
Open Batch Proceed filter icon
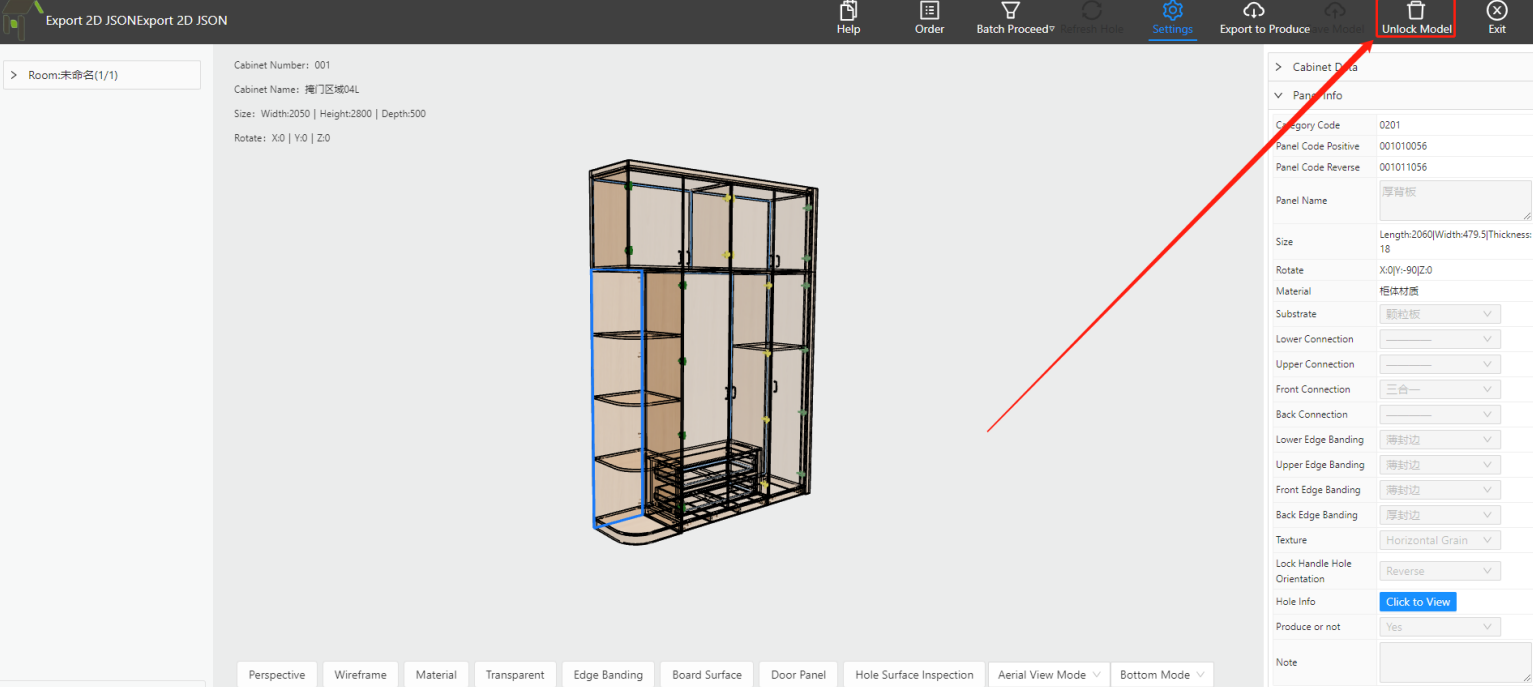(x=1011, y=11)
